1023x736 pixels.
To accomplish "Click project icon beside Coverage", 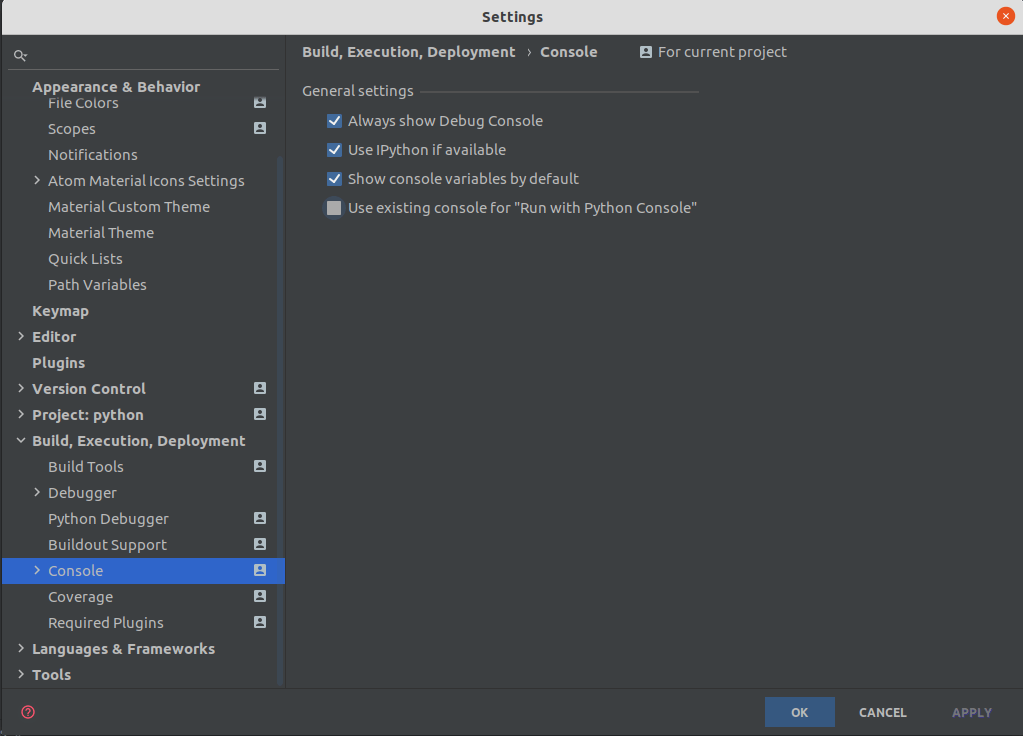I will point(260,597).
